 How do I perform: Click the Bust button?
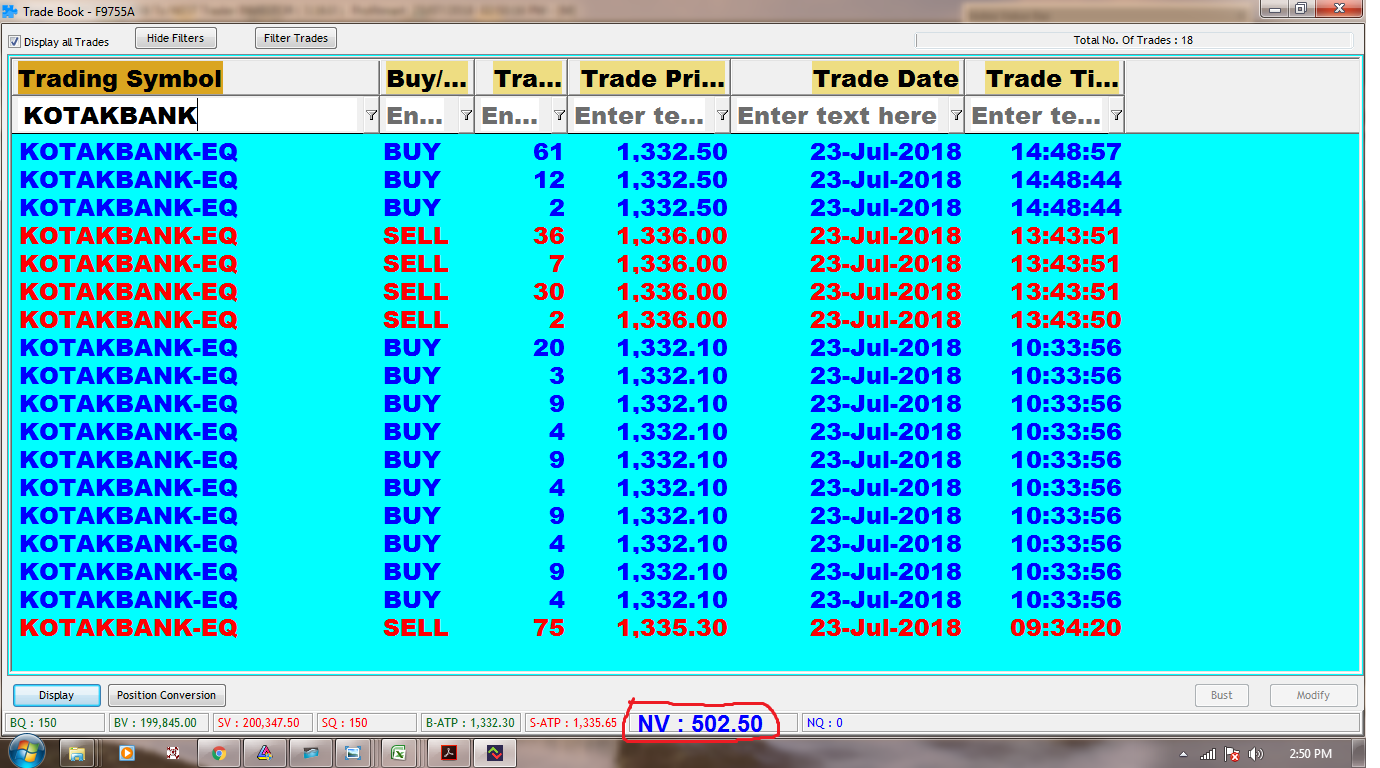pos(1222,695)
